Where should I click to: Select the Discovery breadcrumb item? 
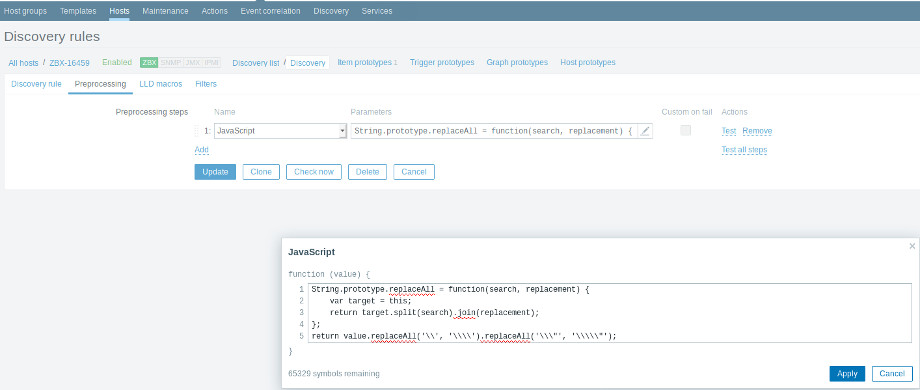click(308, 63)
